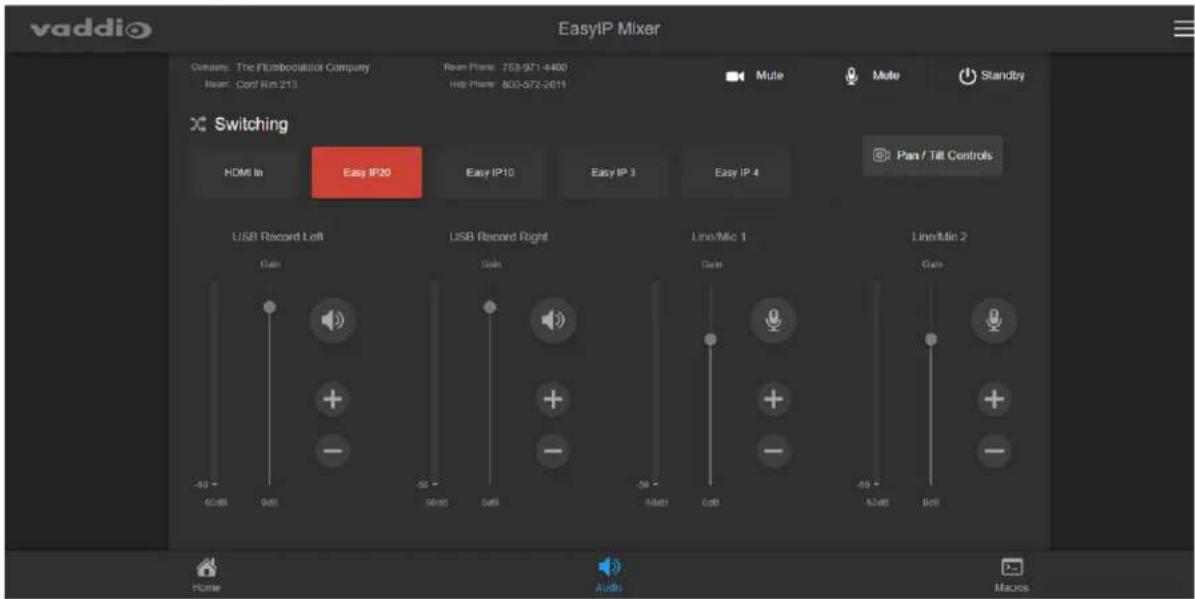Switch to HDMI In source
Image resolution: width=1195 pixels, height=599 pixels.
(x=244, y=173)
